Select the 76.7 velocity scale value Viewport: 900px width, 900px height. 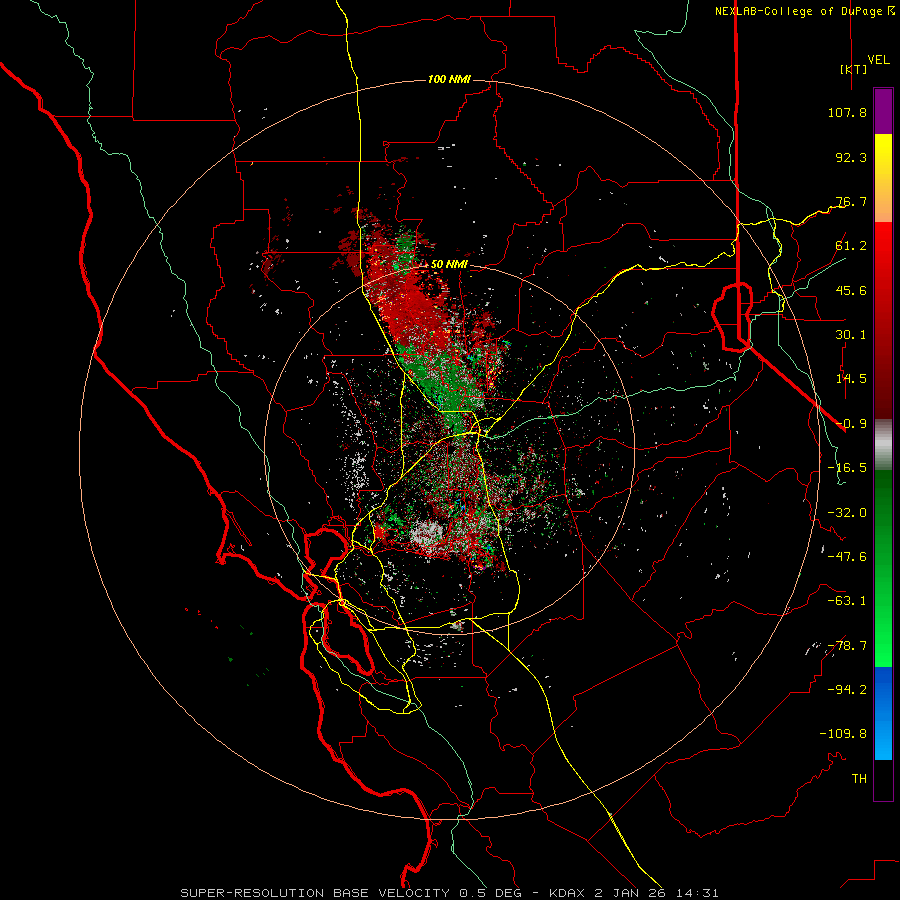click(x=851, y=201)
